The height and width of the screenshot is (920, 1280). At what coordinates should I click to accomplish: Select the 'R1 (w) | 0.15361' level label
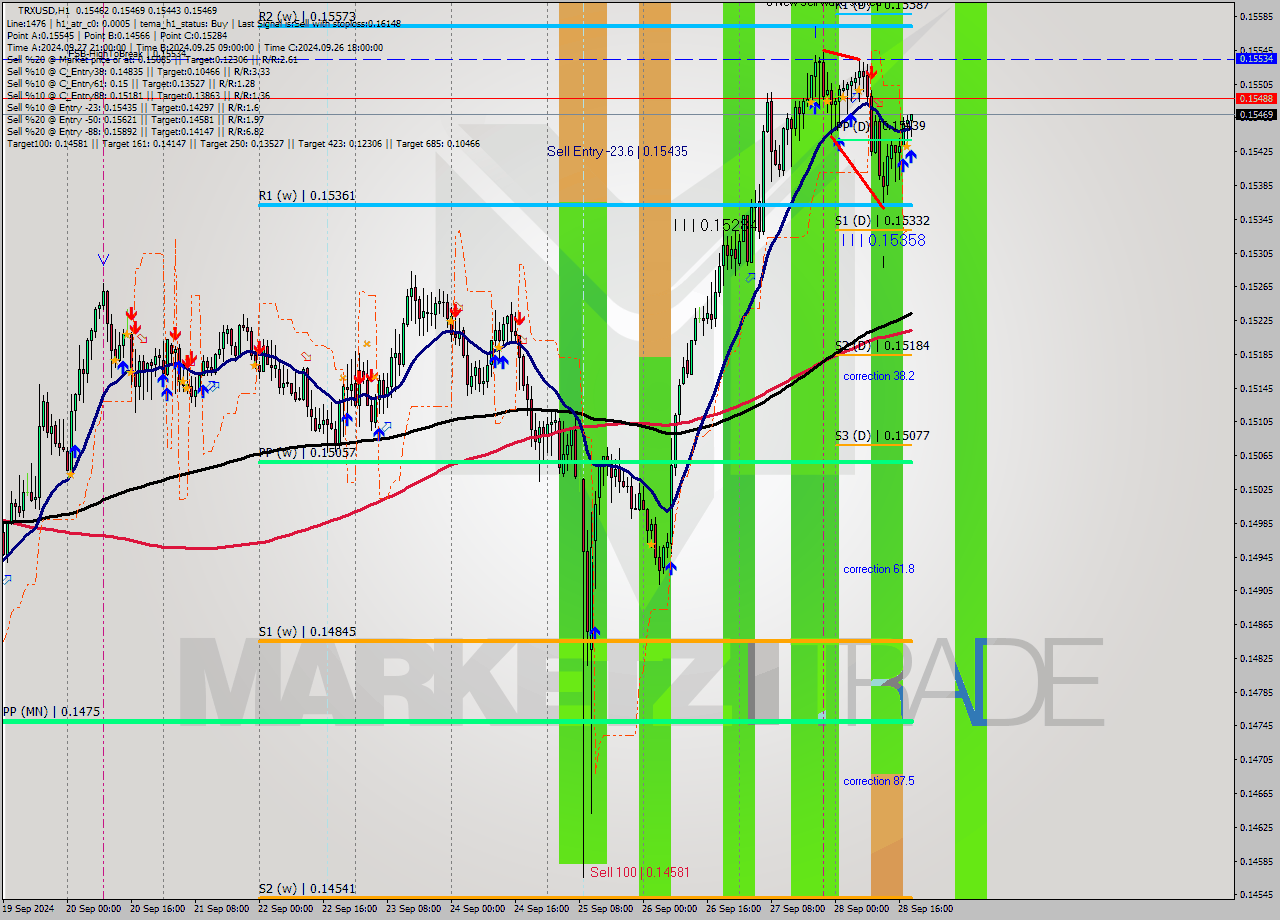(307, 196)
